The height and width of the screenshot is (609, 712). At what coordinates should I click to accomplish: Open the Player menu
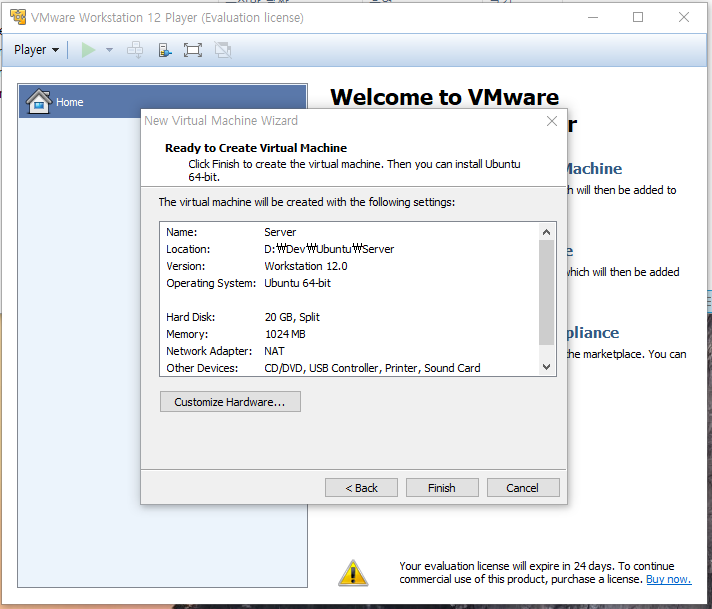(x=36, y=50)
